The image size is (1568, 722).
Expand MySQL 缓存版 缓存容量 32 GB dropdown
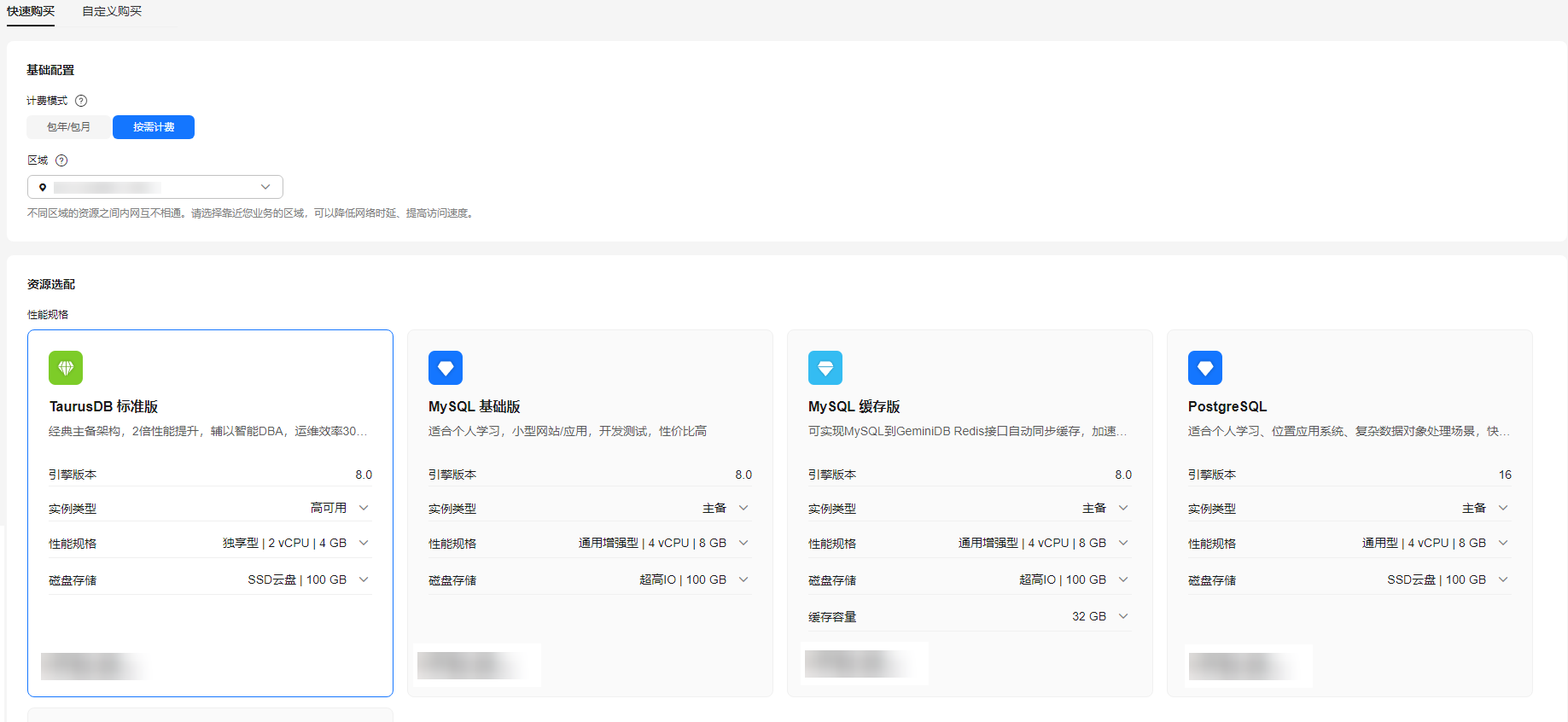[1123, 616]
